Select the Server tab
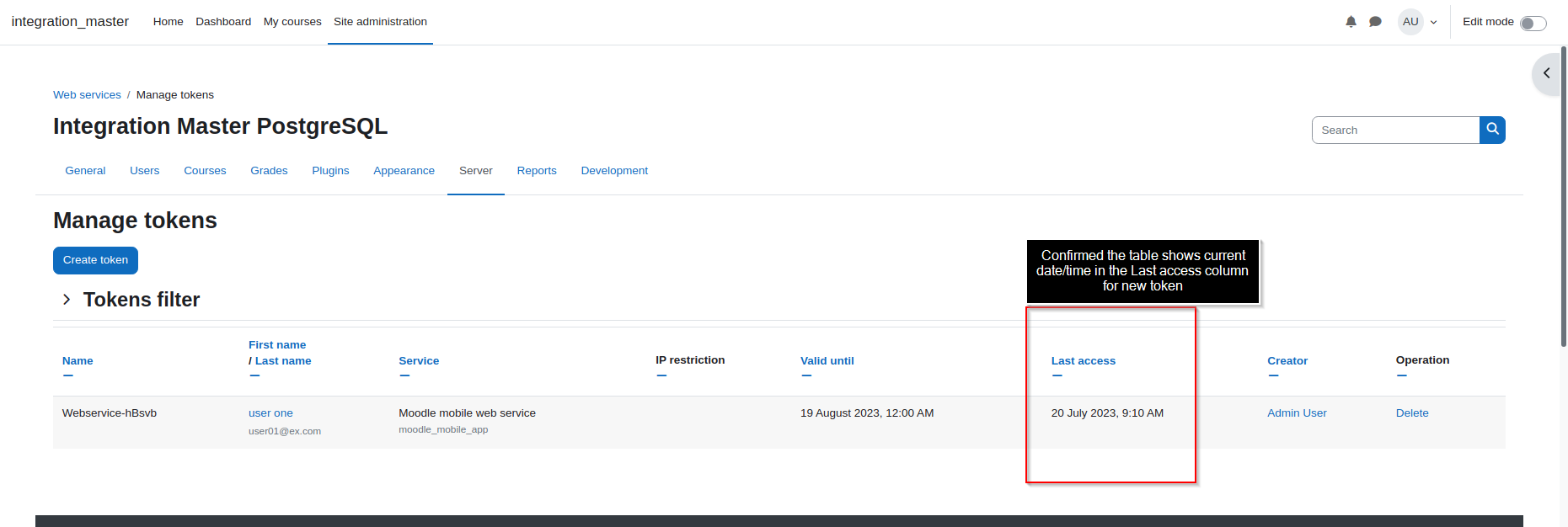This screenshot has height=527, width=1568. click(475, 171)
